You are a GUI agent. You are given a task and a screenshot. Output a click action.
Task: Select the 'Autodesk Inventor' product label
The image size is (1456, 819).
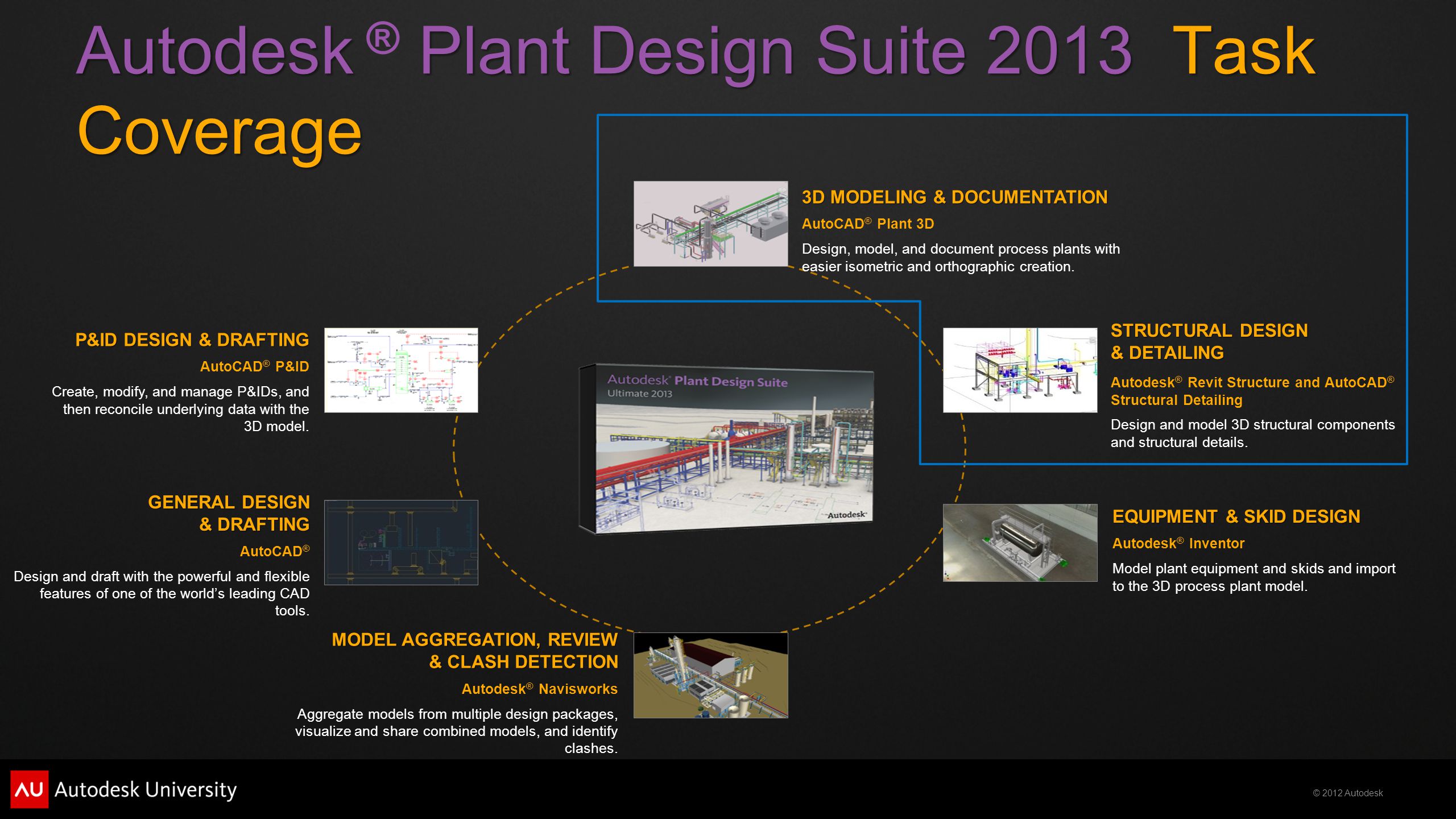[1178, 543]
